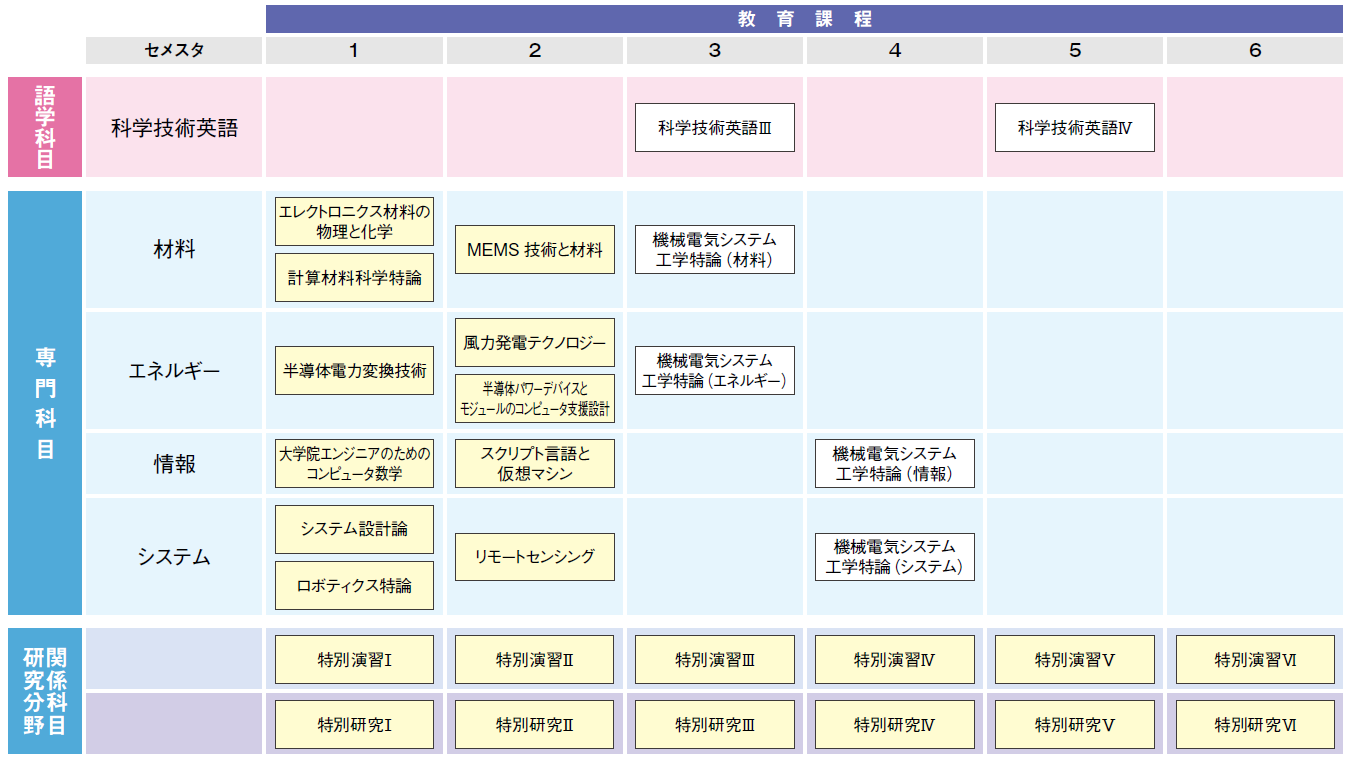Open the 科学技術英語Ⅳ course box
This screenshot has width=1355, height=765.
click(x=1075, y=128)
